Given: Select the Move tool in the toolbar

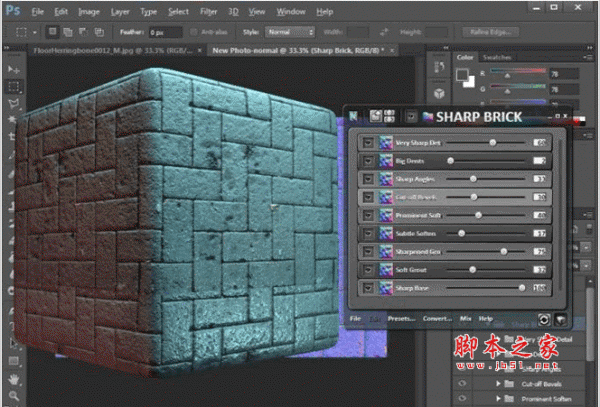Looking at the screenshot, I should pyautogui.click(x=14, y=70).
